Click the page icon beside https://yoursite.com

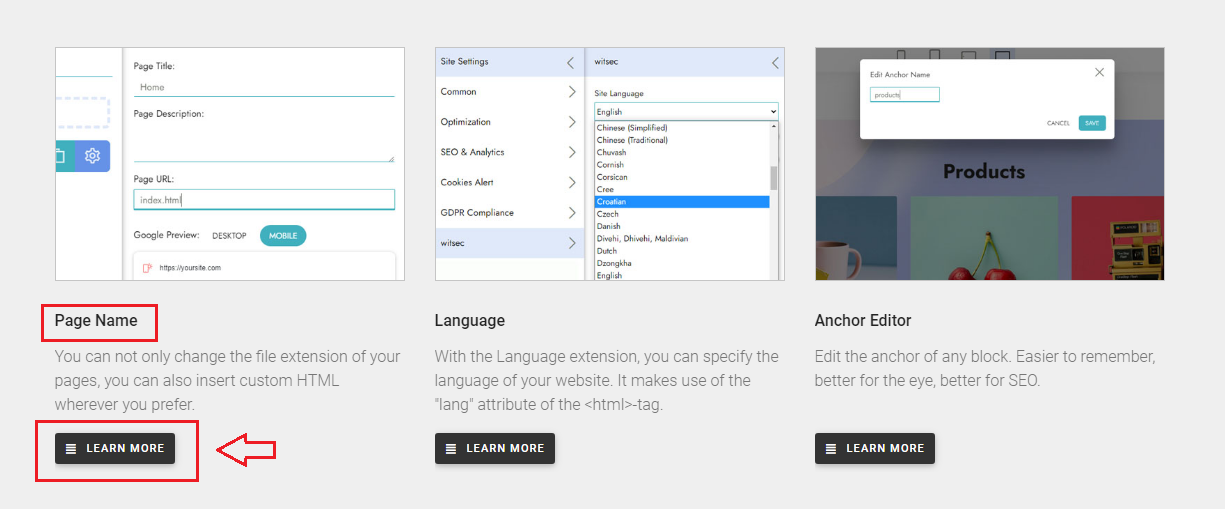point(147,268)
